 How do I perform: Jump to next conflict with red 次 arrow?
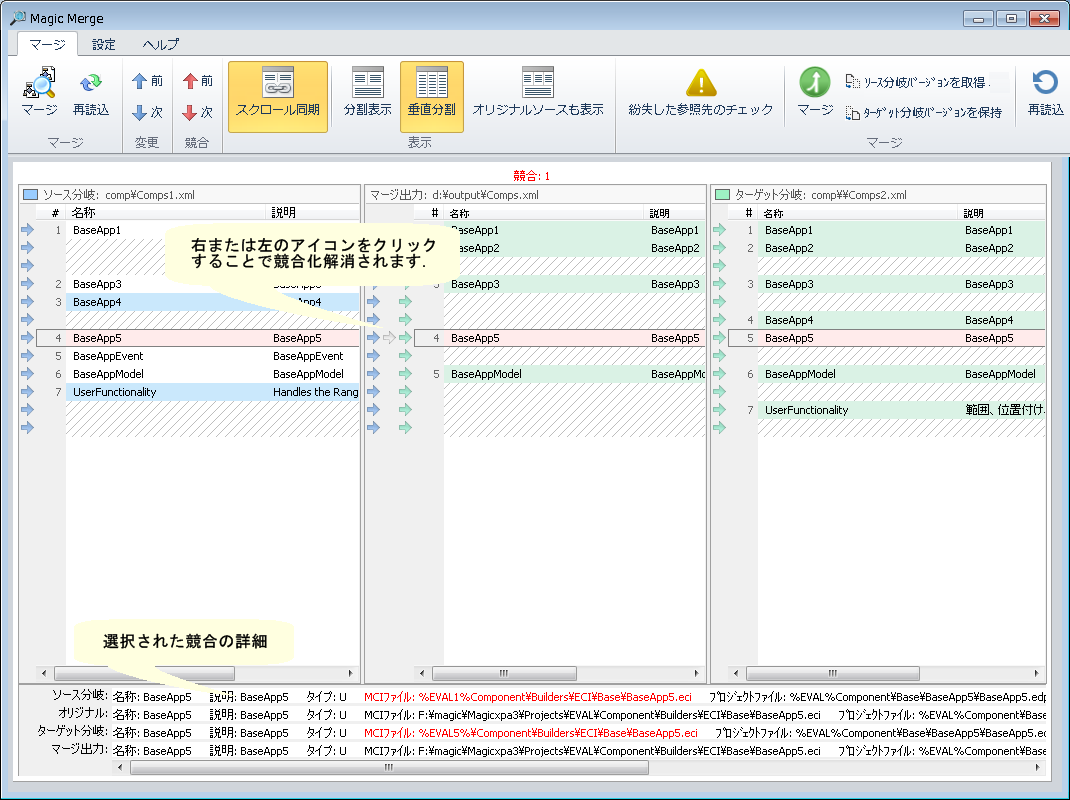[198, 112]
